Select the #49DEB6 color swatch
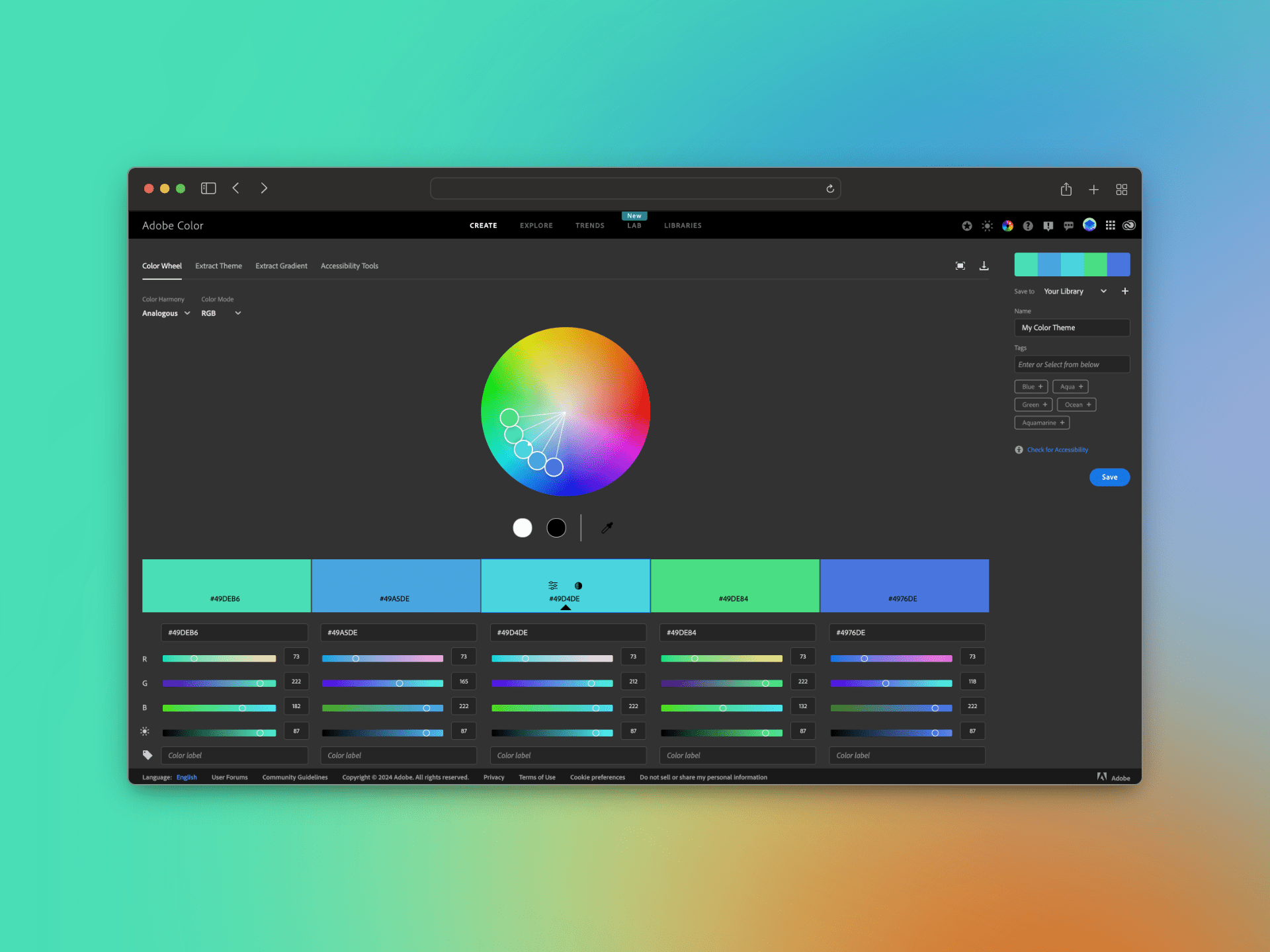The height and width of the screenshot is (952, 1270). (x=226, y=586)
